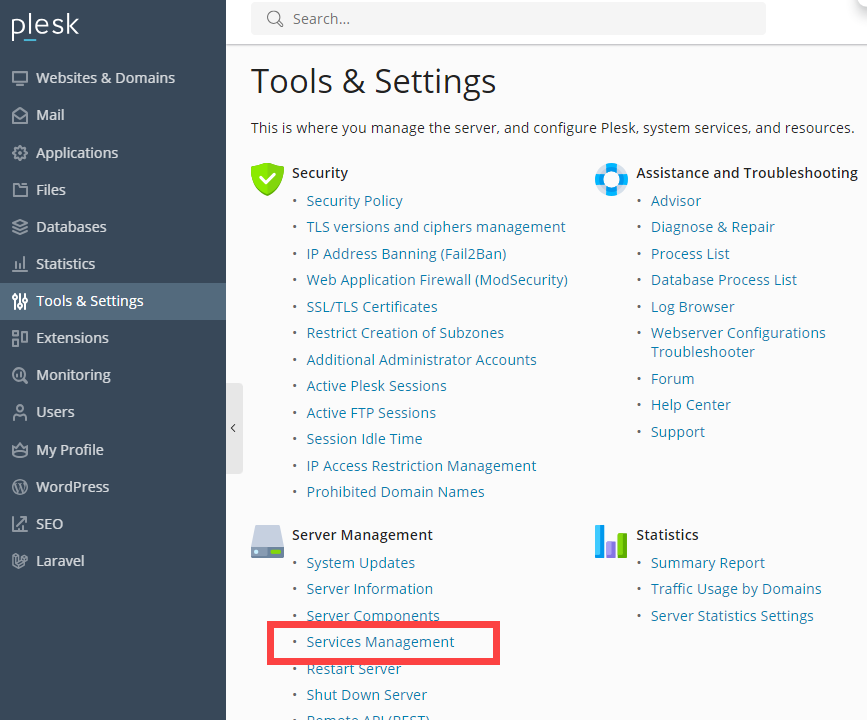Click the Monitoring magnifier icon
Screen dimensions: 867x720
pyautogui.click(x=20, y=375)
